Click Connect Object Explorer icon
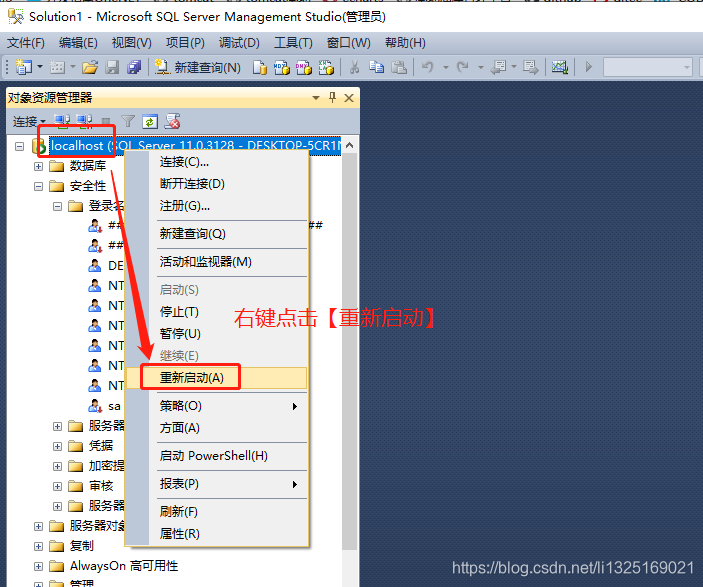 (62, 121)
